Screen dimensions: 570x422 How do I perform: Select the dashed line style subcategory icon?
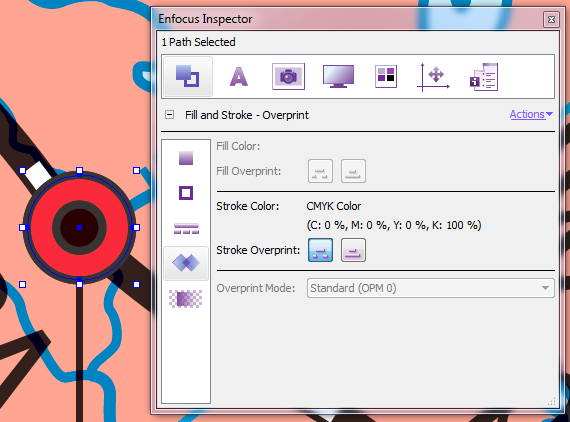186,228
